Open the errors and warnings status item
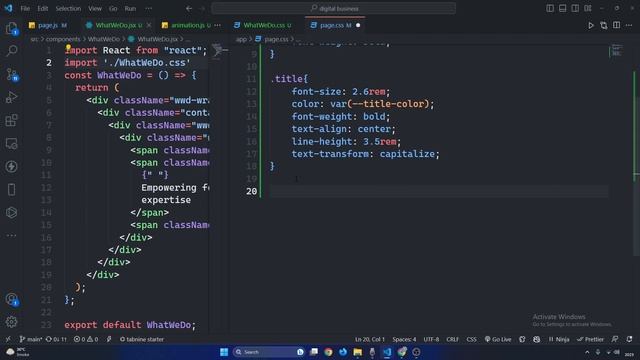 tap(86, 339)
